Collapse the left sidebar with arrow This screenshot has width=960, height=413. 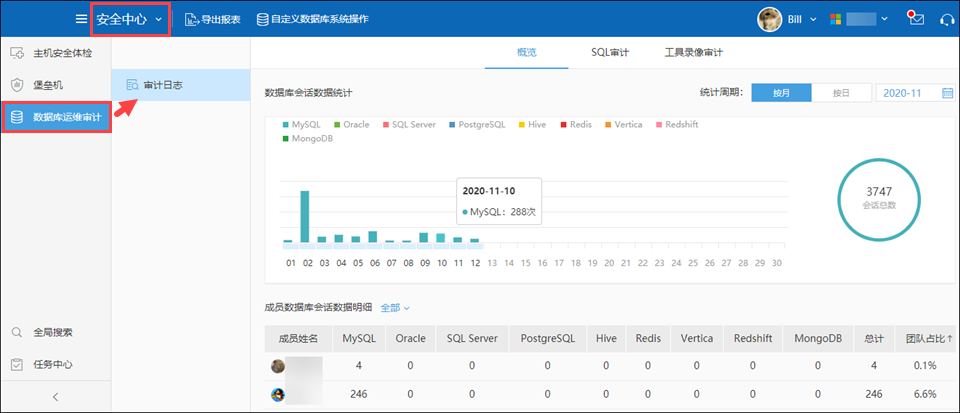click(55, 397)
